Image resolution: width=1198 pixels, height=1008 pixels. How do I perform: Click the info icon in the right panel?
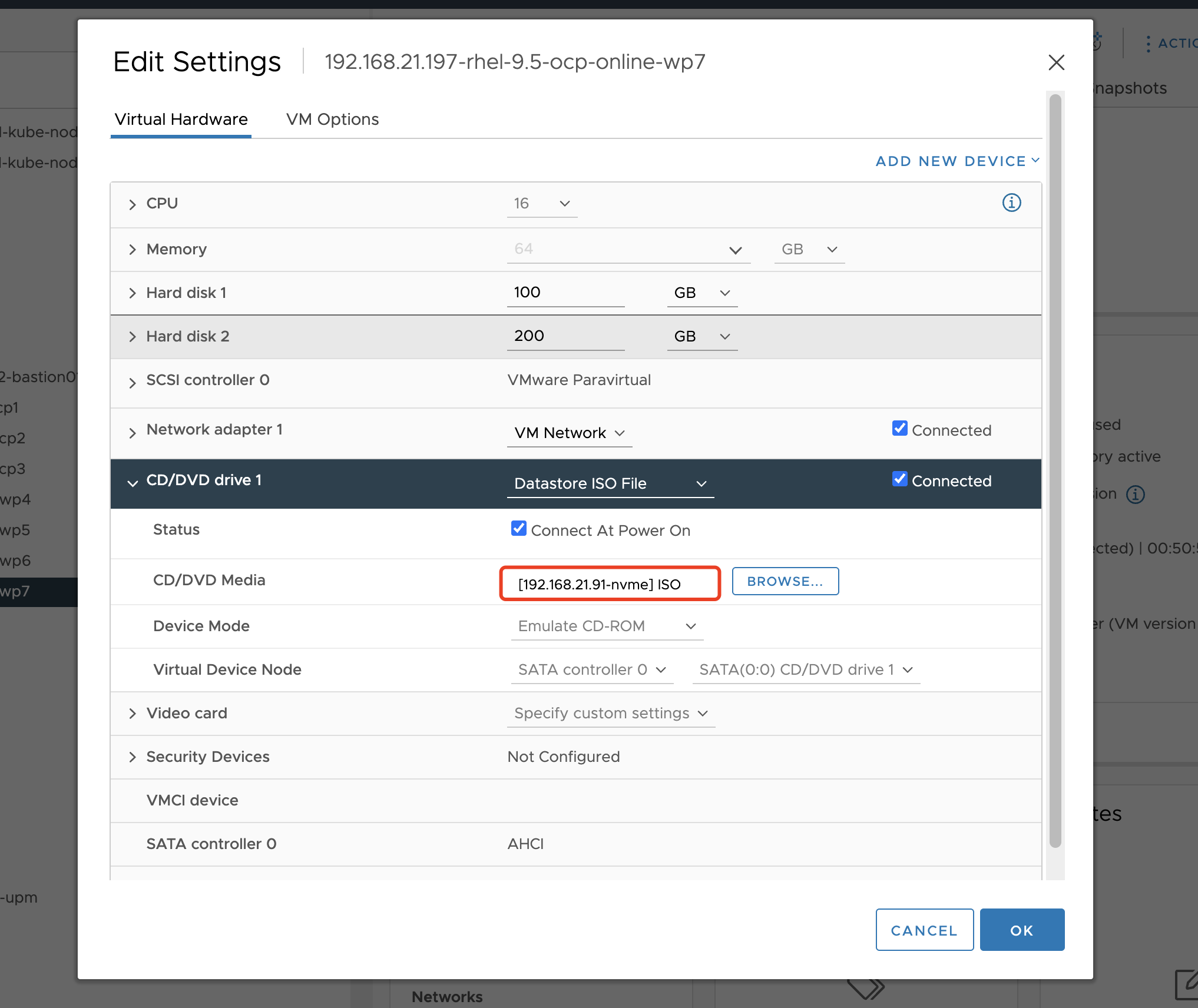coord(1136,495)
